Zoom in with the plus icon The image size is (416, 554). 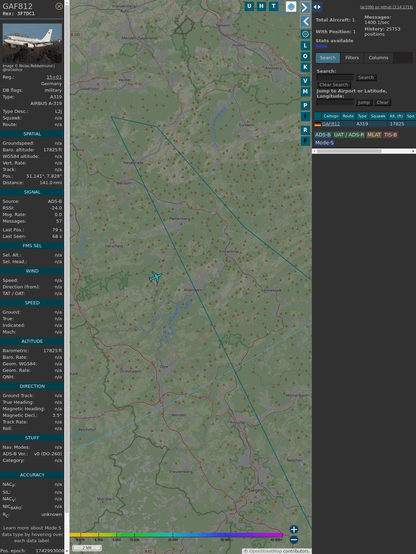click(x=294, y=529)
